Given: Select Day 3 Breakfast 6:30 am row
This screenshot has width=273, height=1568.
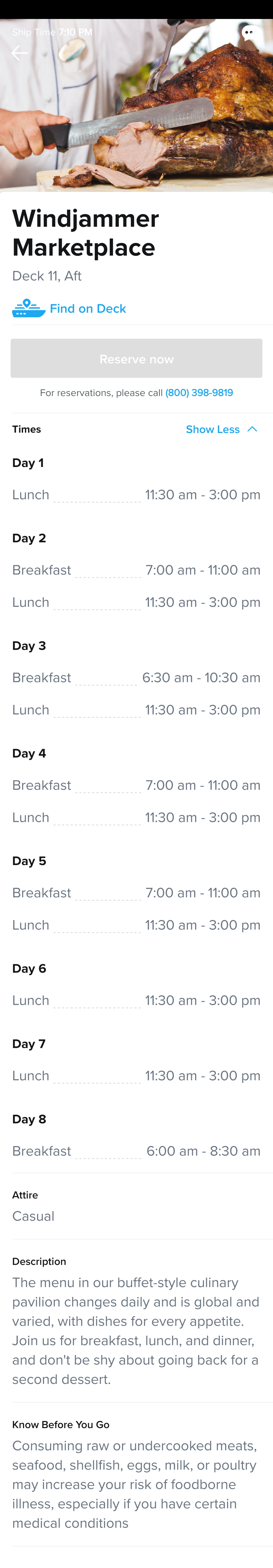Looking at the screenshot, I should coord(136,677).
